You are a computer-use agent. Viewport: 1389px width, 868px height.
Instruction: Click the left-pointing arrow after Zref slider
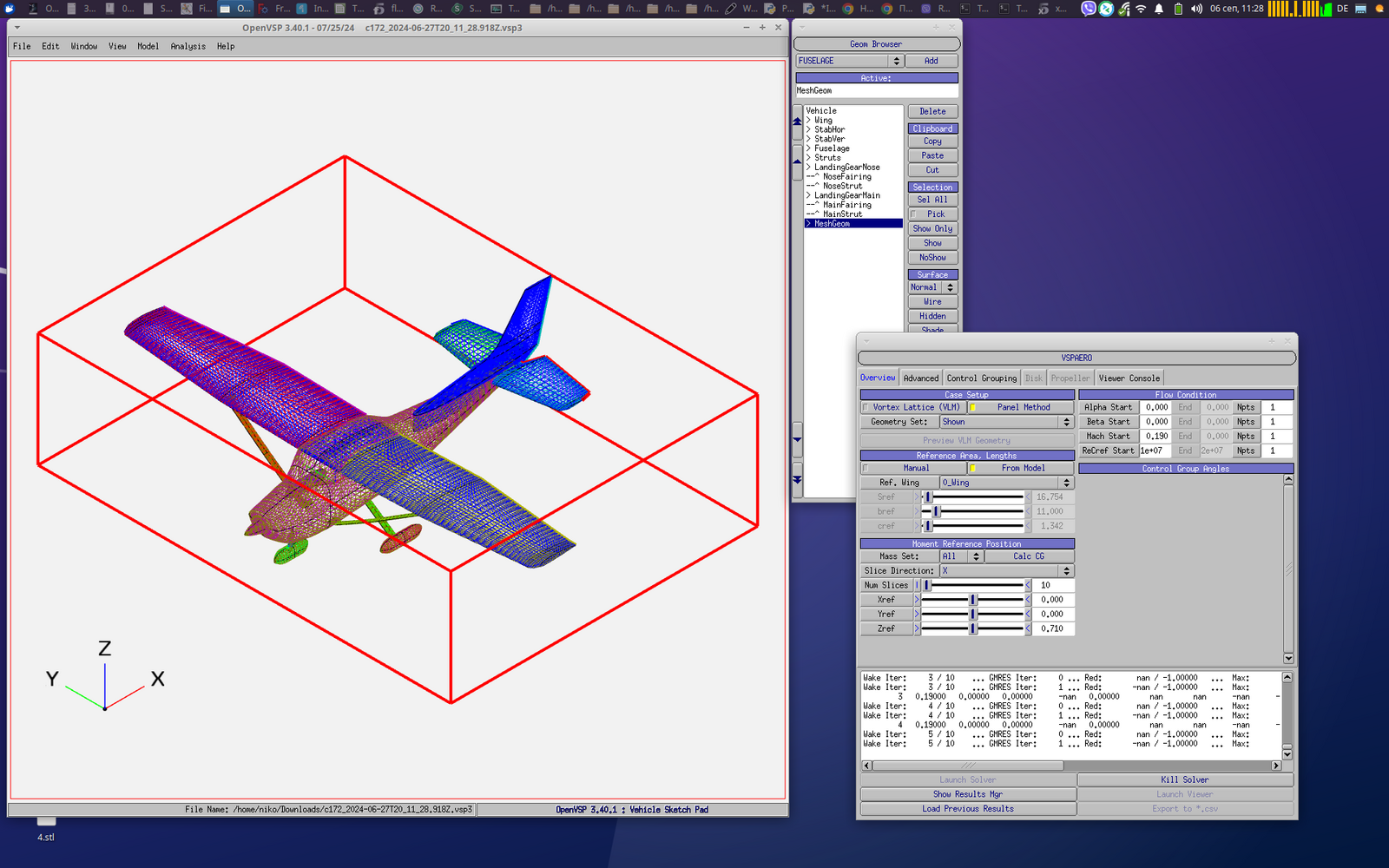point(1028,628)
